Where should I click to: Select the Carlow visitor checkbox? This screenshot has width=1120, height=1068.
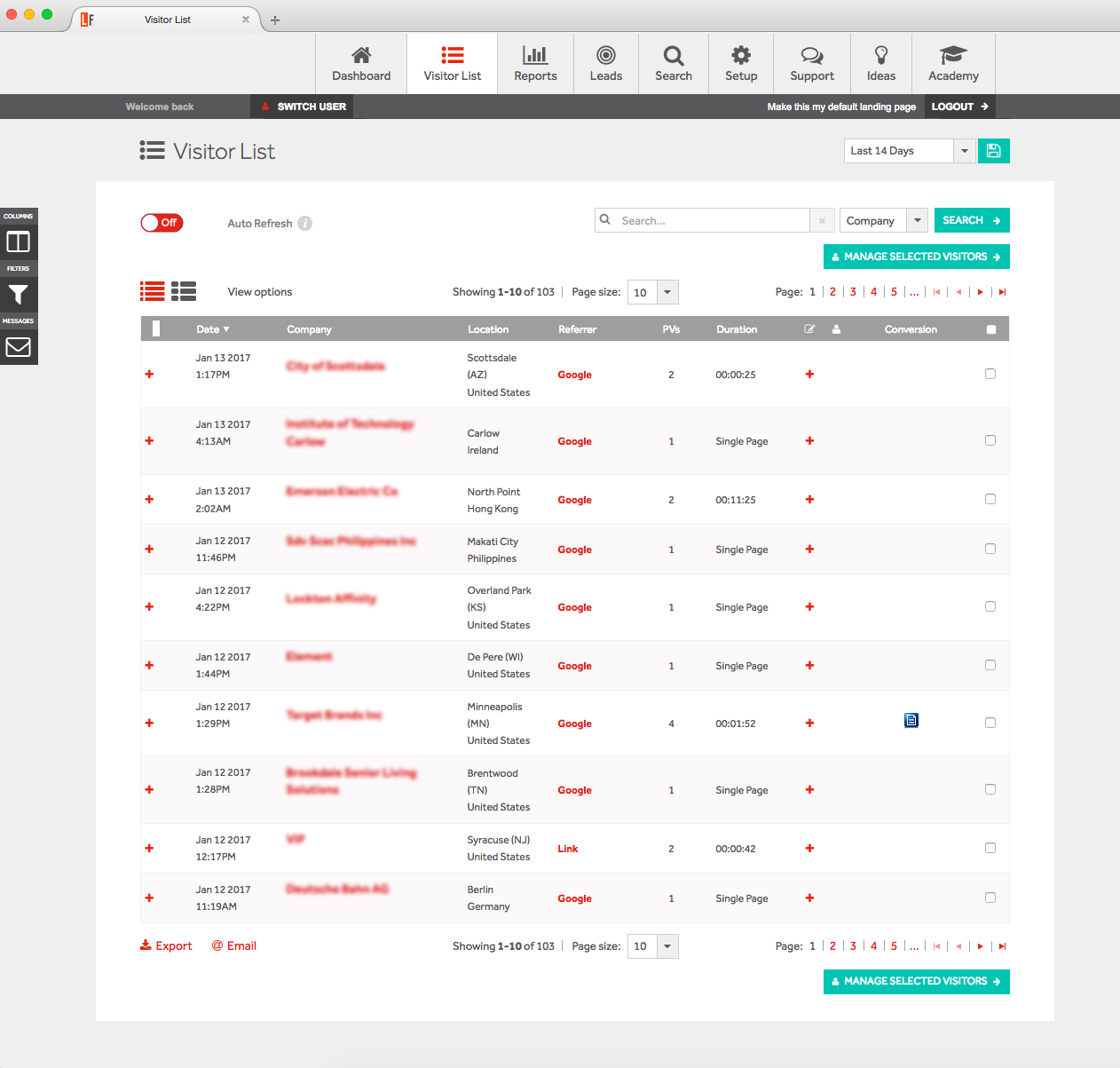tap(990, 440)
